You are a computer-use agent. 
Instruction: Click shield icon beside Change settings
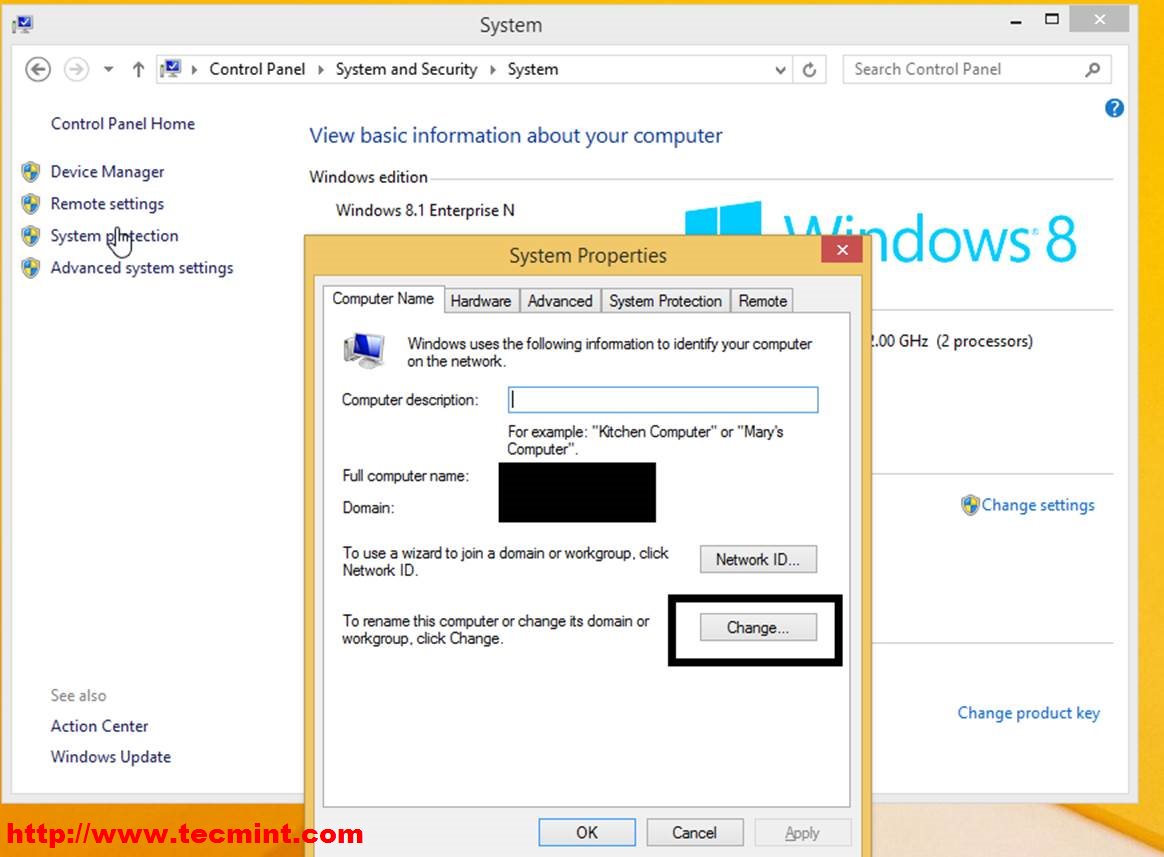click(x=970, y=505)
